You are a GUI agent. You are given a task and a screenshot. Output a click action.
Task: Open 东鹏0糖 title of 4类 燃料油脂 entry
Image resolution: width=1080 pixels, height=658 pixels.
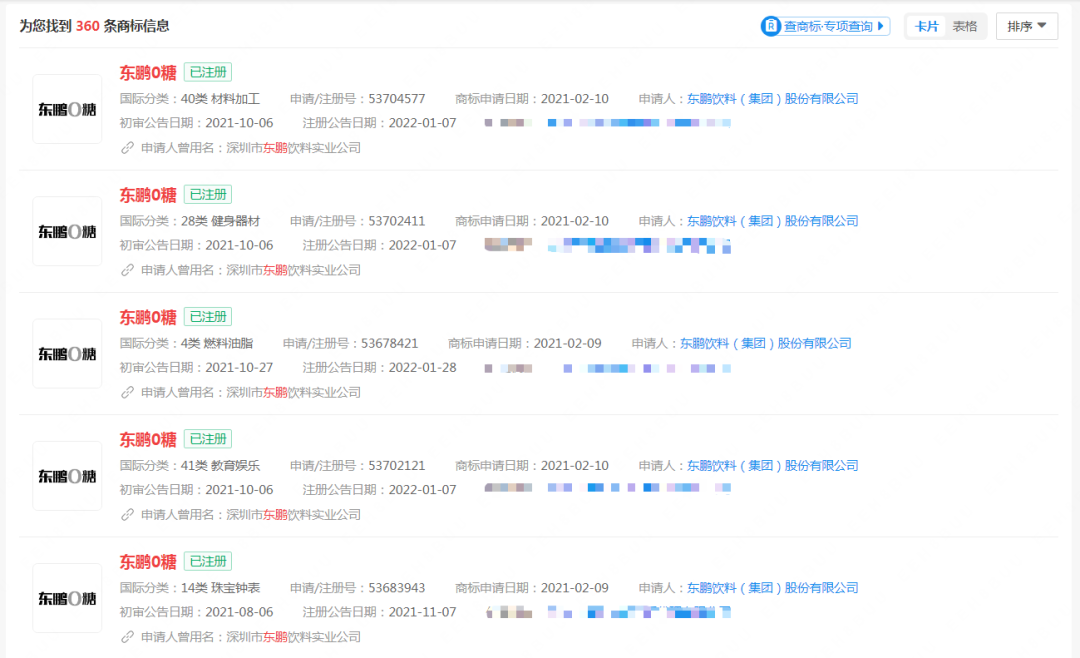148,317
